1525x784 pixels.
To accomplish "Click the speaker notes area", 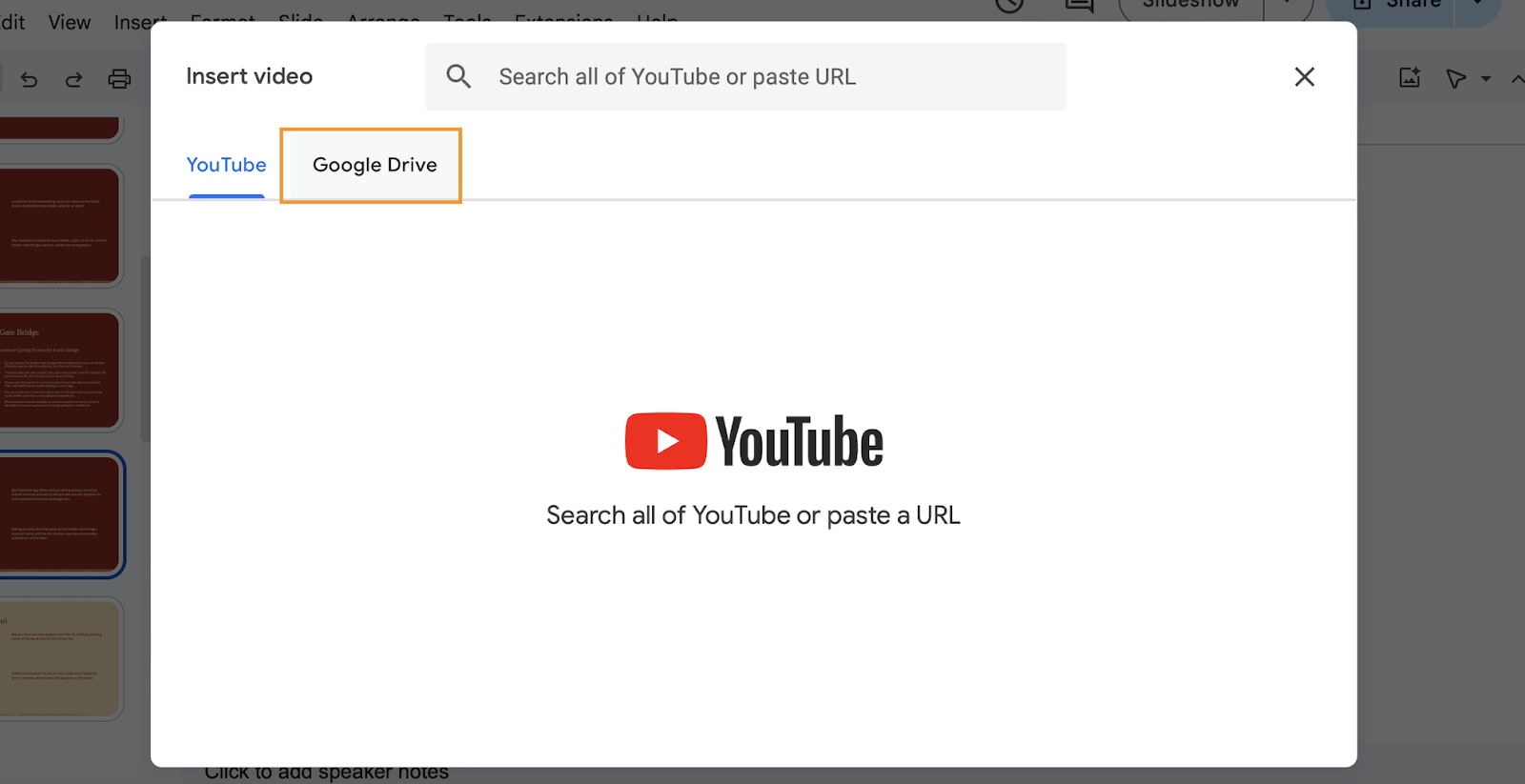I will pos(327,773).
